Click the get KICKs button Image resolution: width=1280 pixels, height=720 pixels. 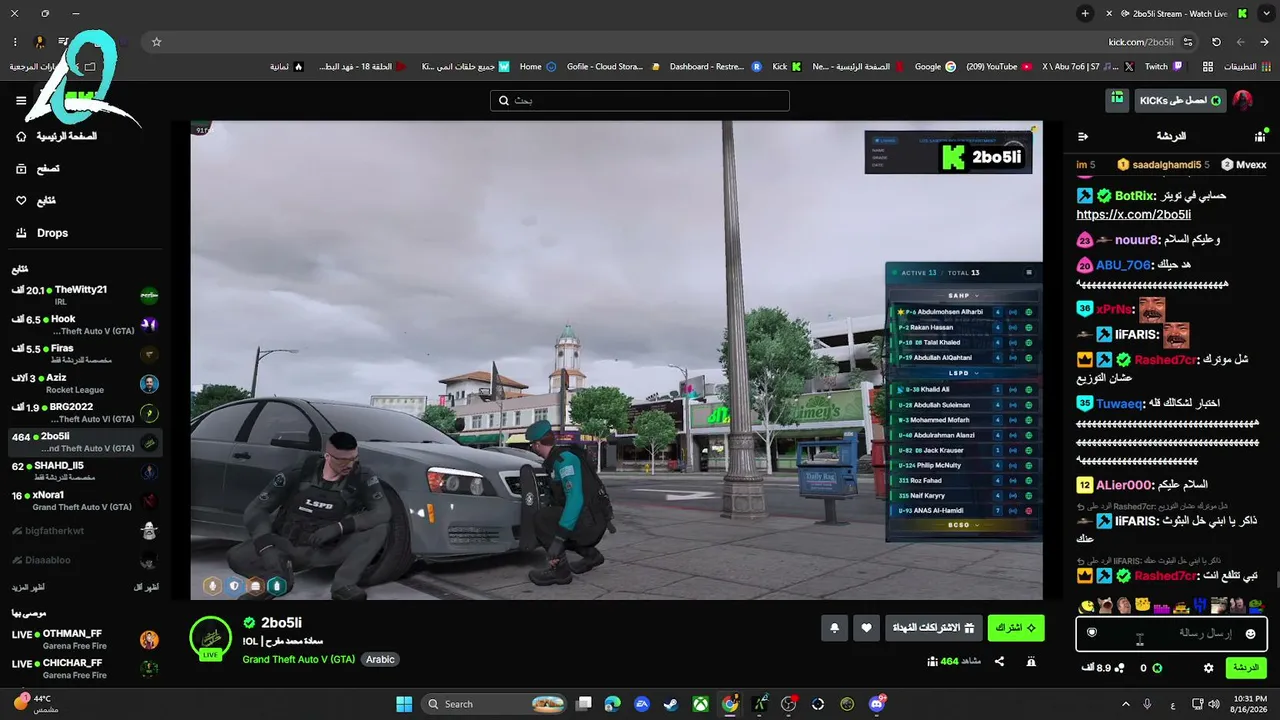point(1180,101)
